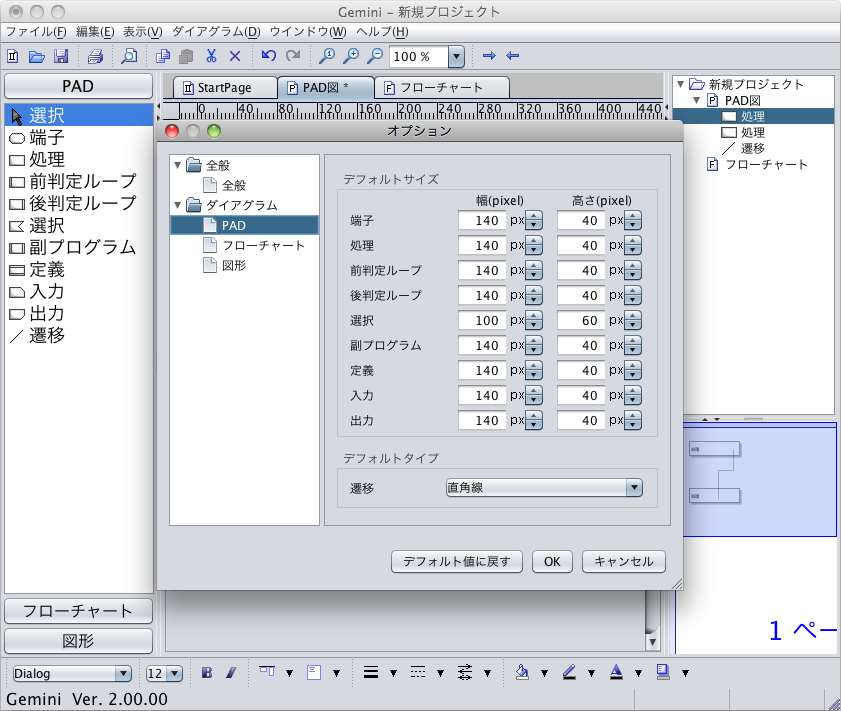Viewport: 841px width, 711px height.
Task: Open the font size 12 dropdown
Action: click(x=174, y=673)
